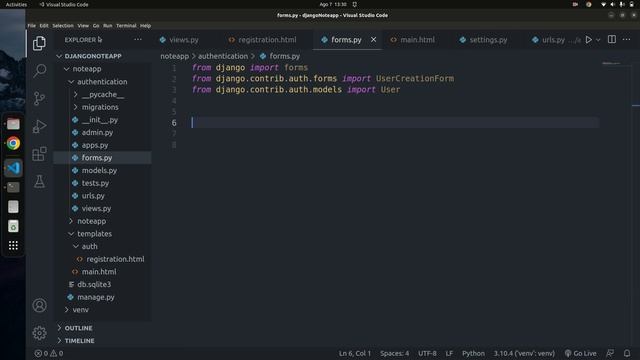Open the Extensions view icon
Viewport: 640px width, 360px height.
click(39, 154)
